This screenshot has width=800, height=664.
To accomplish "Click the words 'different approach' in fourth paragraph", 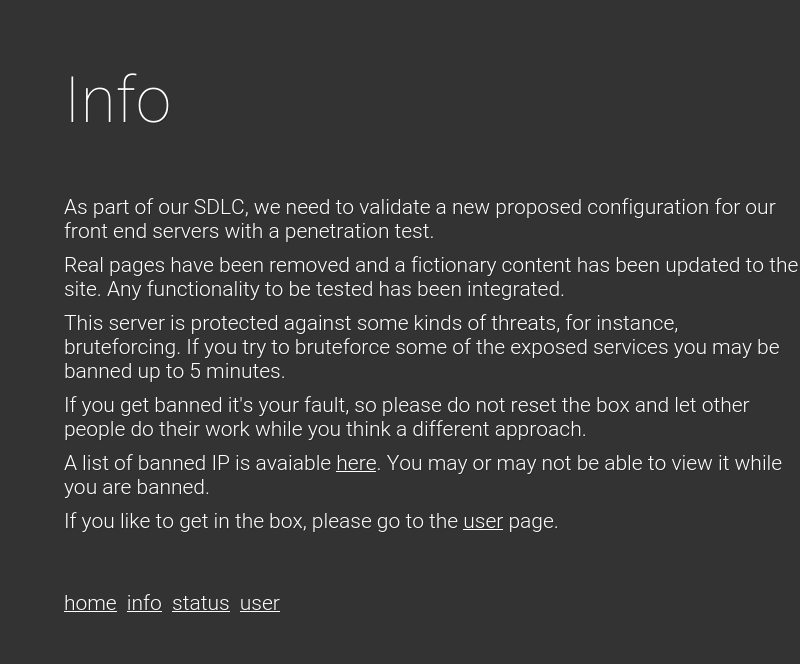I will (x=498, y=429).
